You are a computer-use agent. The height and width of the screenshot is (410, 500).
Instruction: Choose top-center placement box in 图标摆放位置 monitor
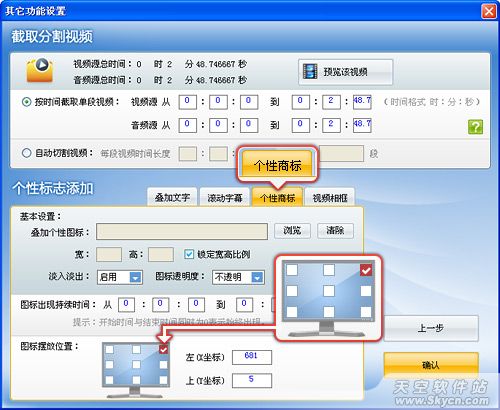click(136, 349)
